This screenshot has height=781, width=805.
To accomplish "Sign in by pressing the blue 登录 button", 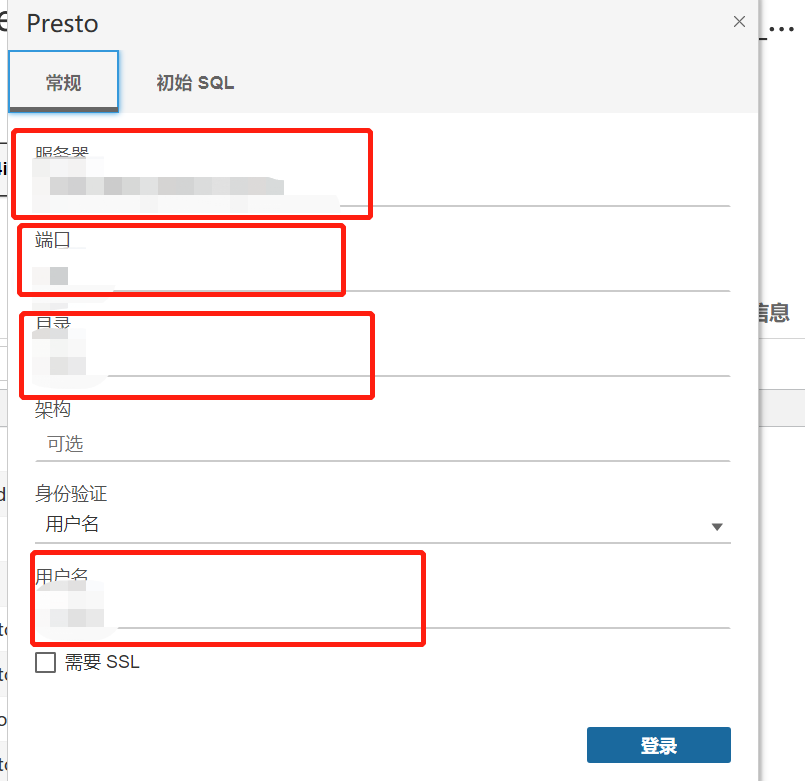I will 658,744.
